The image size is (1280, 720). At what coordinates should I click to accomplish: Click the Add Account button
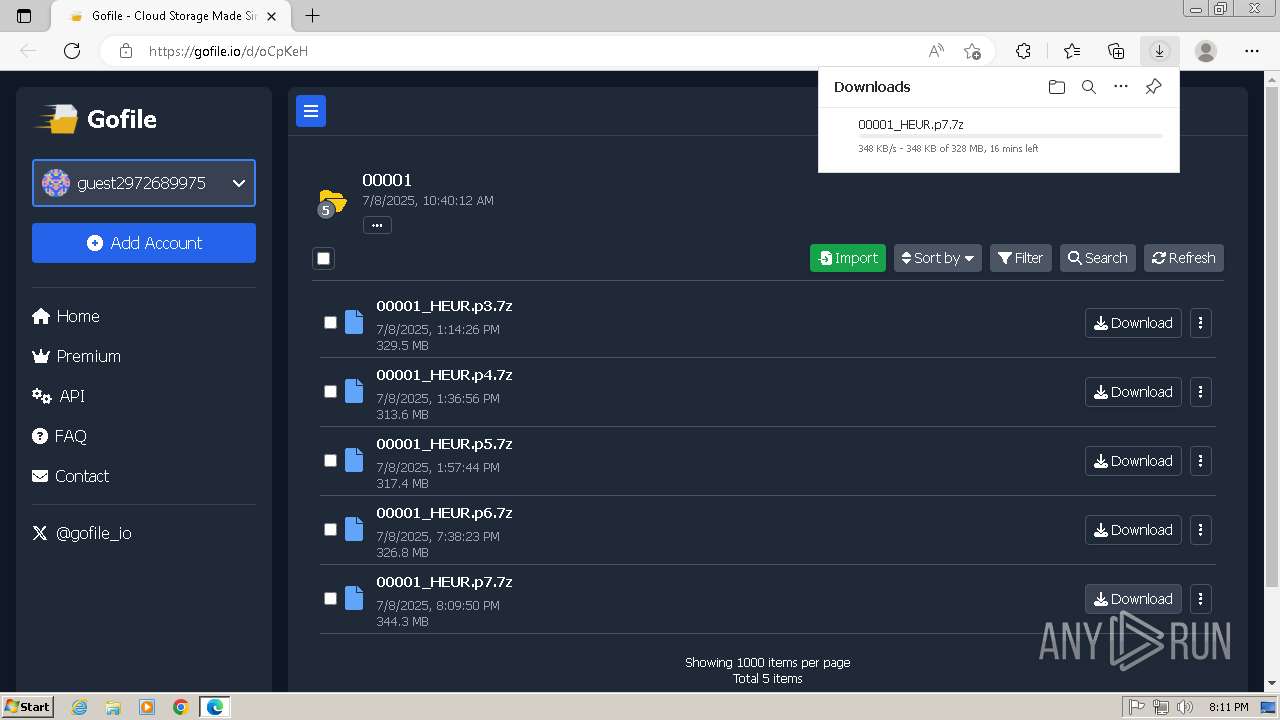point(144,243)
